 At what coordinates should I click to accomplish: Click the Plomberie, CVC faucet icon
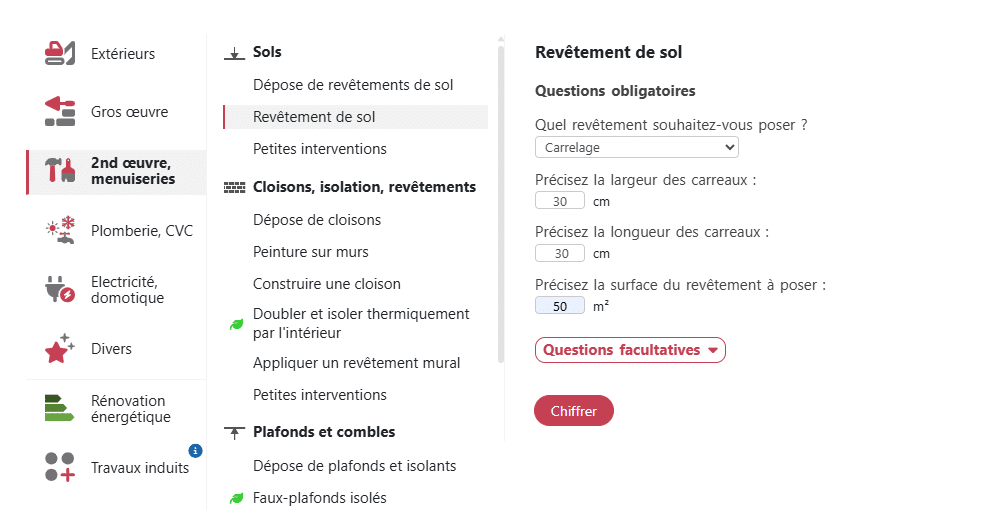click(60, 230)
